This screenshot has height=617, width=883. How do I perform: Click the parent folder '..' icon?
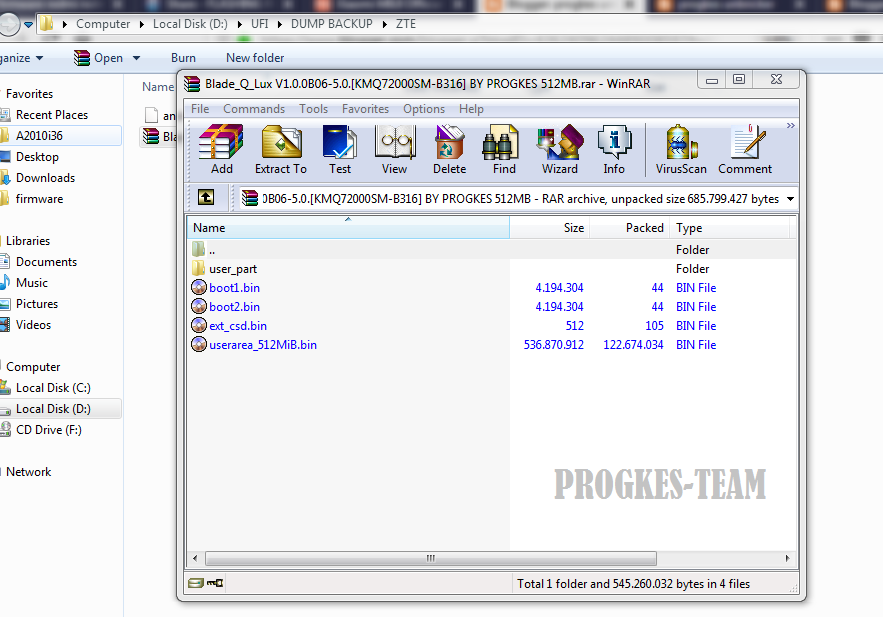coord(198,249)
